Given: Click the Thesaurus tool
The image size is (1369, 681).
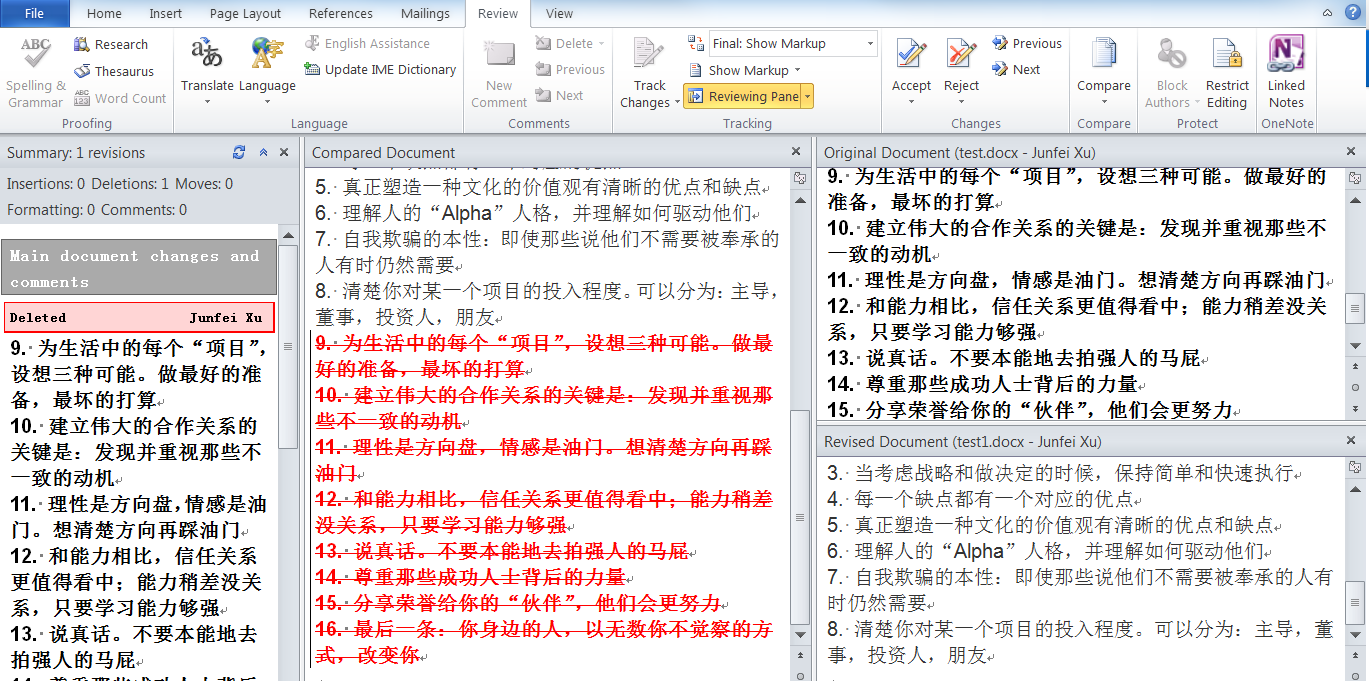Looking at the screenshot, I should coord(113,72).
